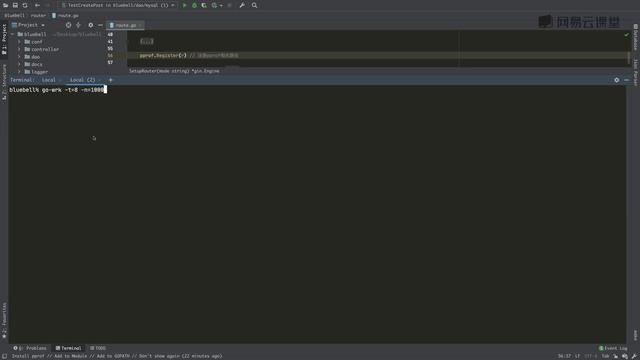Click the bluebell breadcrumb
This screenshot has width=640, height=360.
14,16
